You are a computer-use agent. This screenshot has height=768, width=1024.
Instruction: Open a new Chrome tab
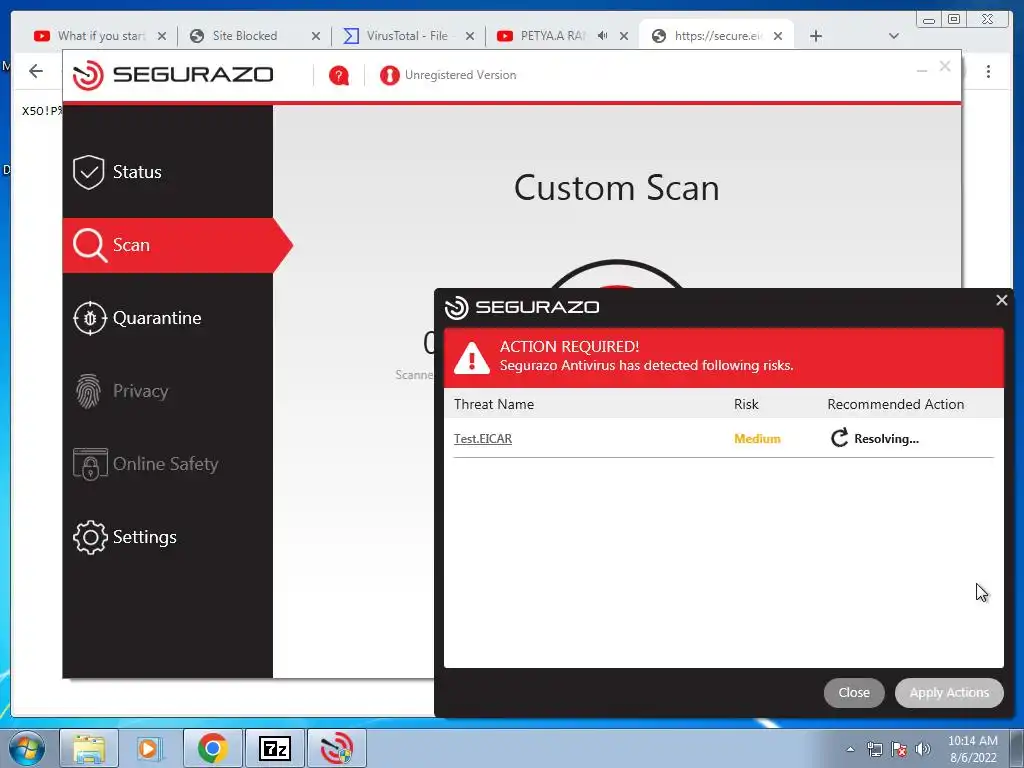click(816, 36)
